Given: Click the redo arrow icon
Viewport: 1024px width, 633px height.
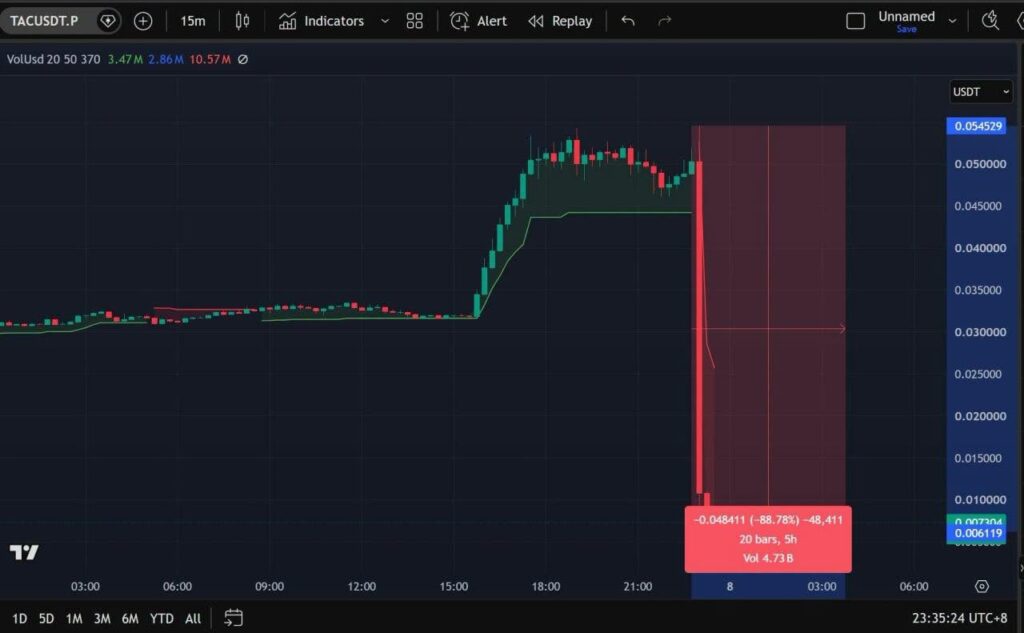Looking at the screenshot, I should pyautogui.click(x=664, y=21).
